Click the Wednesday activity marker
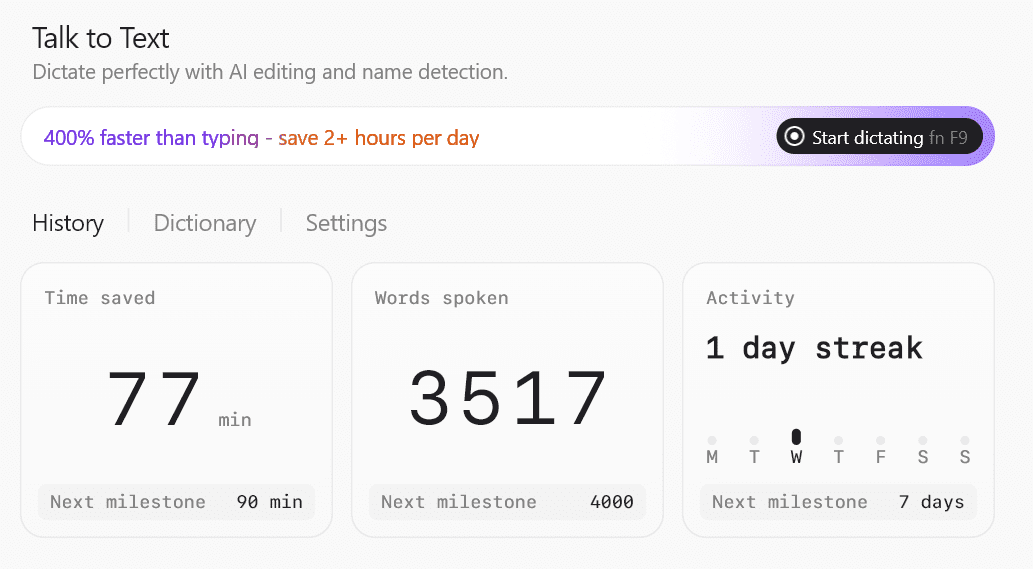1033x569 pixels. point(796,437)
